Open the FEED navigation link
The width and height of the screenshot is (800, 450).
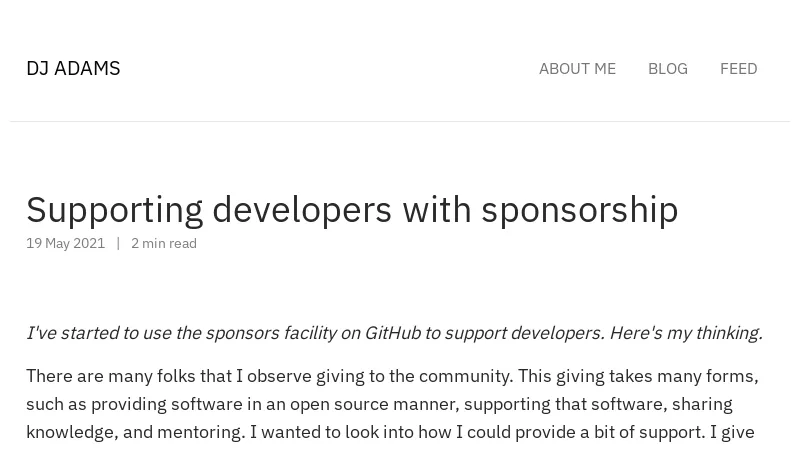tap(738, 68)
